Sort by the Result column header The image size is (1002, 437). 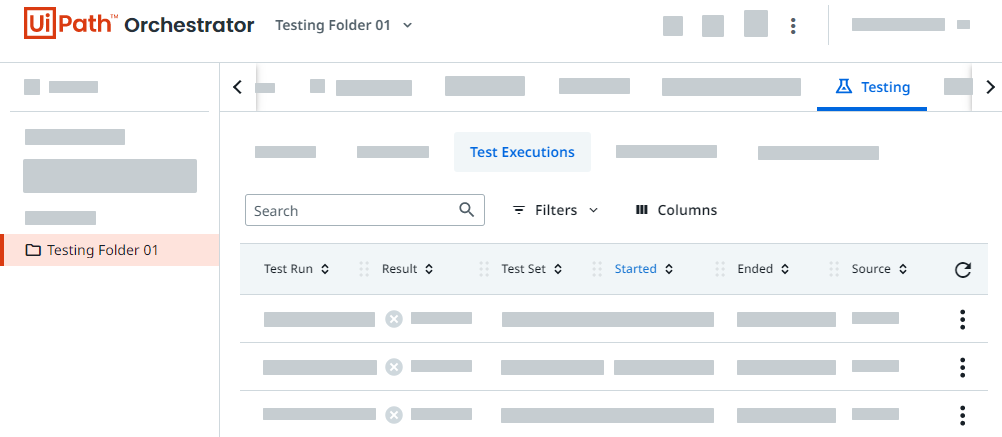pyautogui.click(x=407, y=269)
